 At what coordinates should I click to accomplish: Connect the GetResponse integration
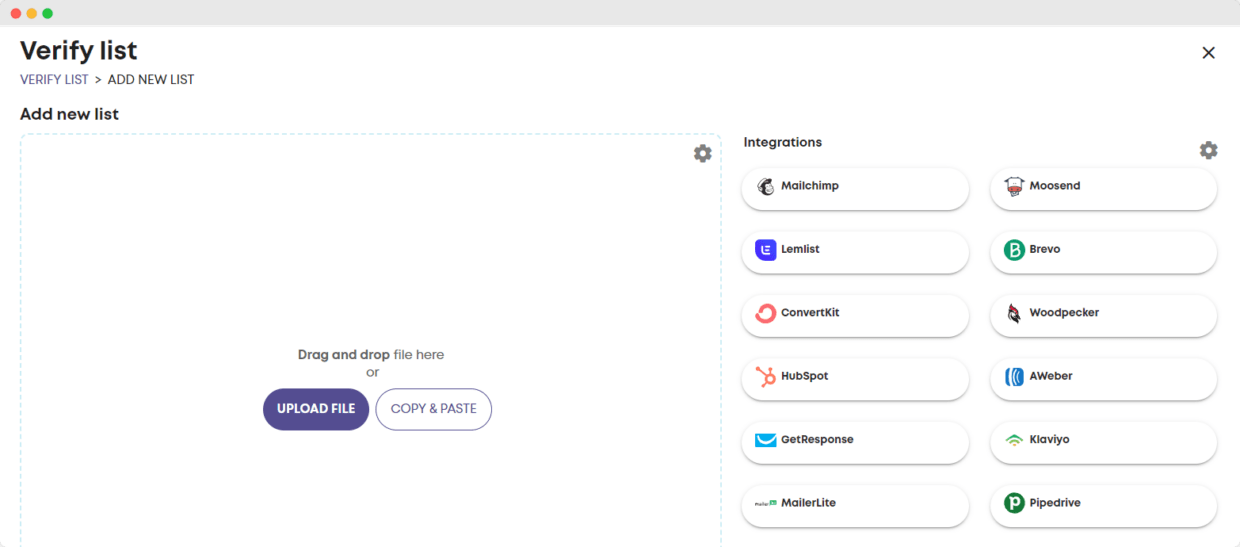pos(854,441)
